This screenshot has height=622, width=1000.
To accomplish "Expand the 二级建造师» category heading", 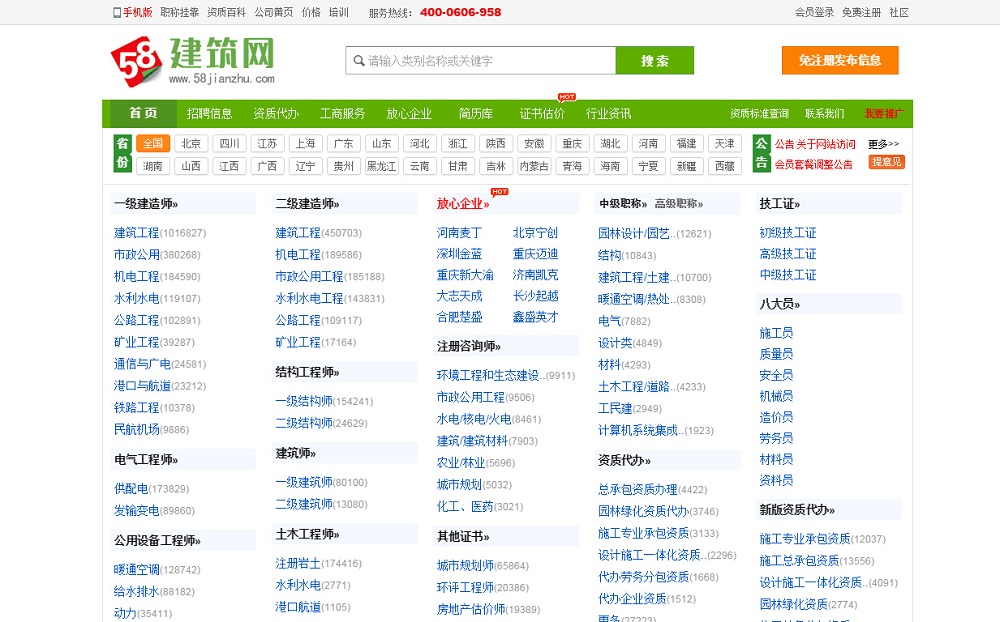I will [x=307, y=204].
